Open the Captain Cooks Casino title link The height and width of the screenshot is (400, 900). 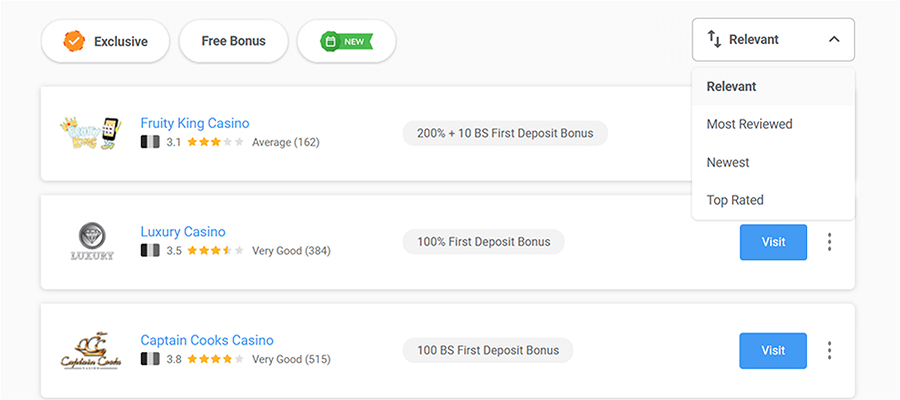pyautogui.click(x=207, y=340)
